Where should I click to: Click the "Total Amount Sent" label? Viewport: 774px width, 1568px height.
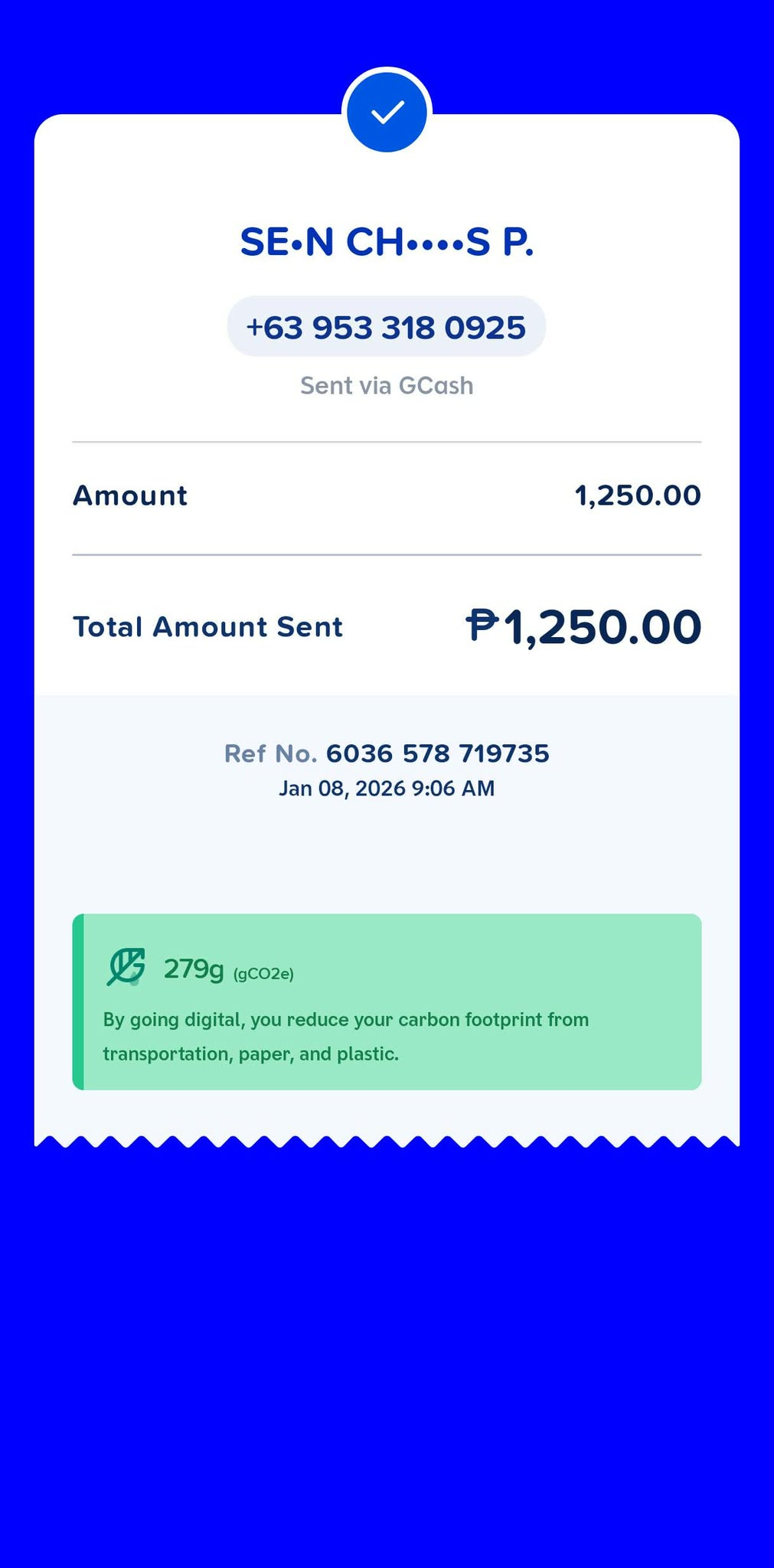click(207, 627)
